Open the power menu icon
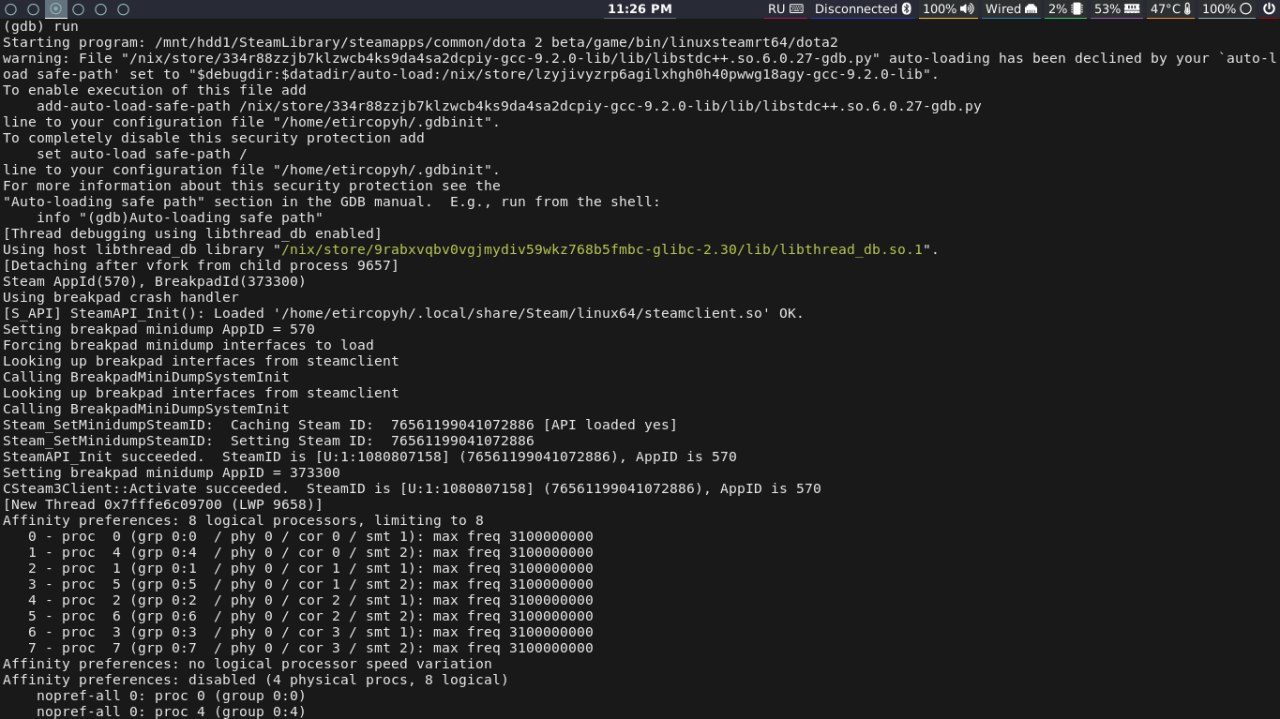The width and height of the screenshot is (1280, 719). click(1268, 9)
